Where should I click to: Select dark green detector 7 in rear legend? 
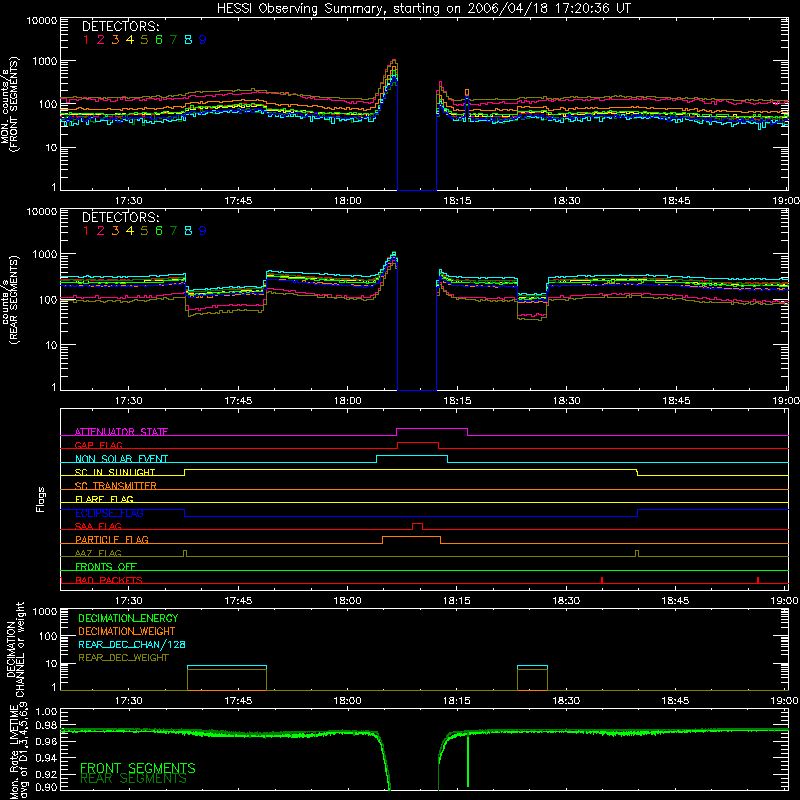173,231
